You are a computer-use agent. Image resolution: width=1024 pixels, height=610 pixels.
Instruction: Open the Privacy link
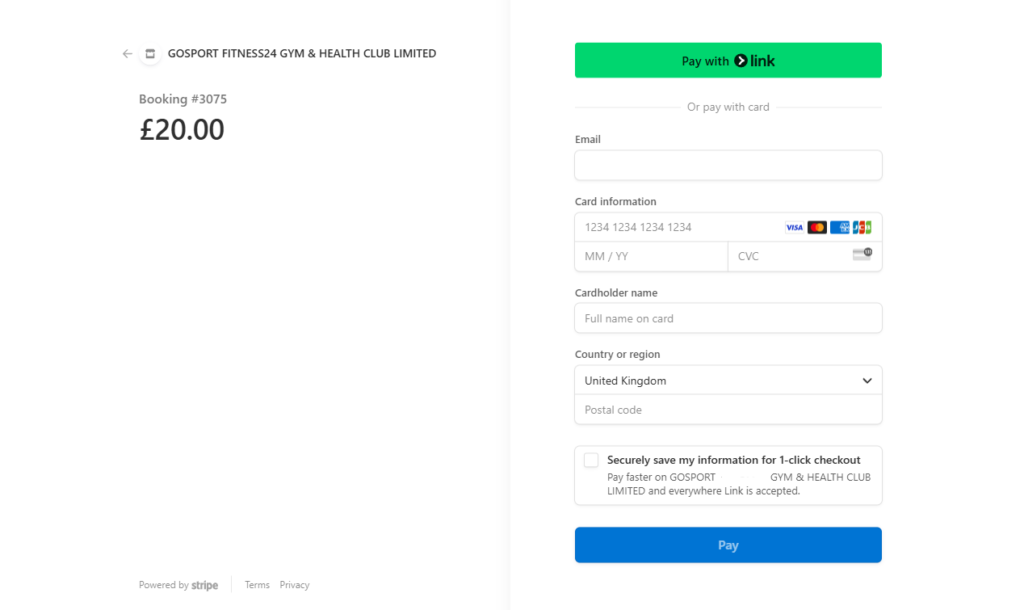point(294,585)
